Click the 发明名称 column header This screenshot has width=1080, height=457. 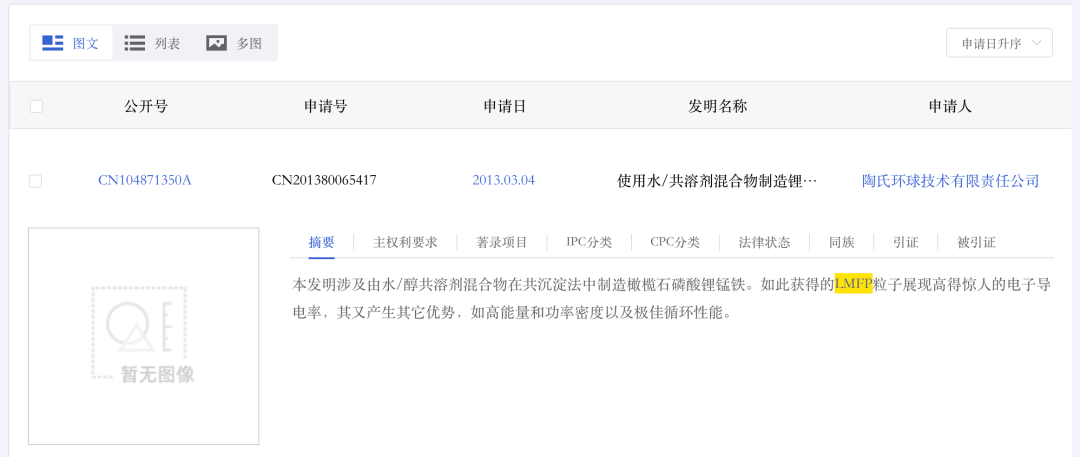click(718, 106)
